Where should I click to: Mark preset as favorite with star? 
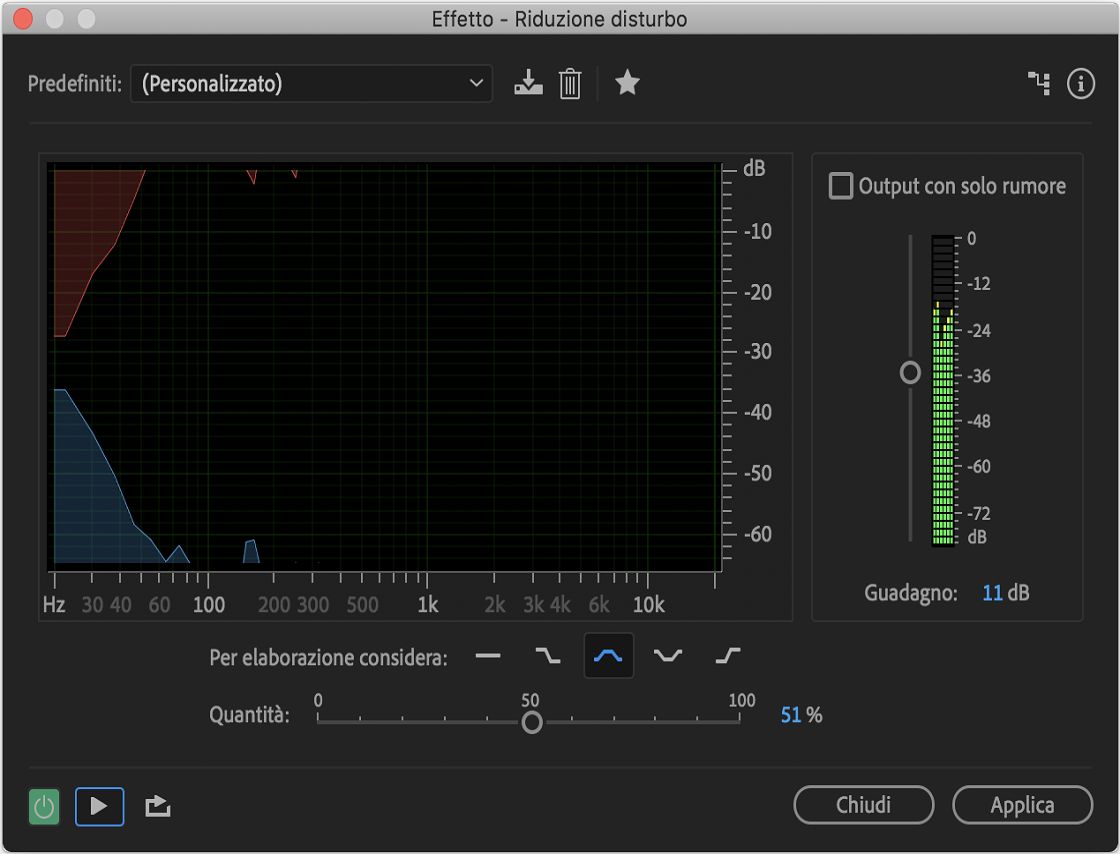[x=627, y=82]
